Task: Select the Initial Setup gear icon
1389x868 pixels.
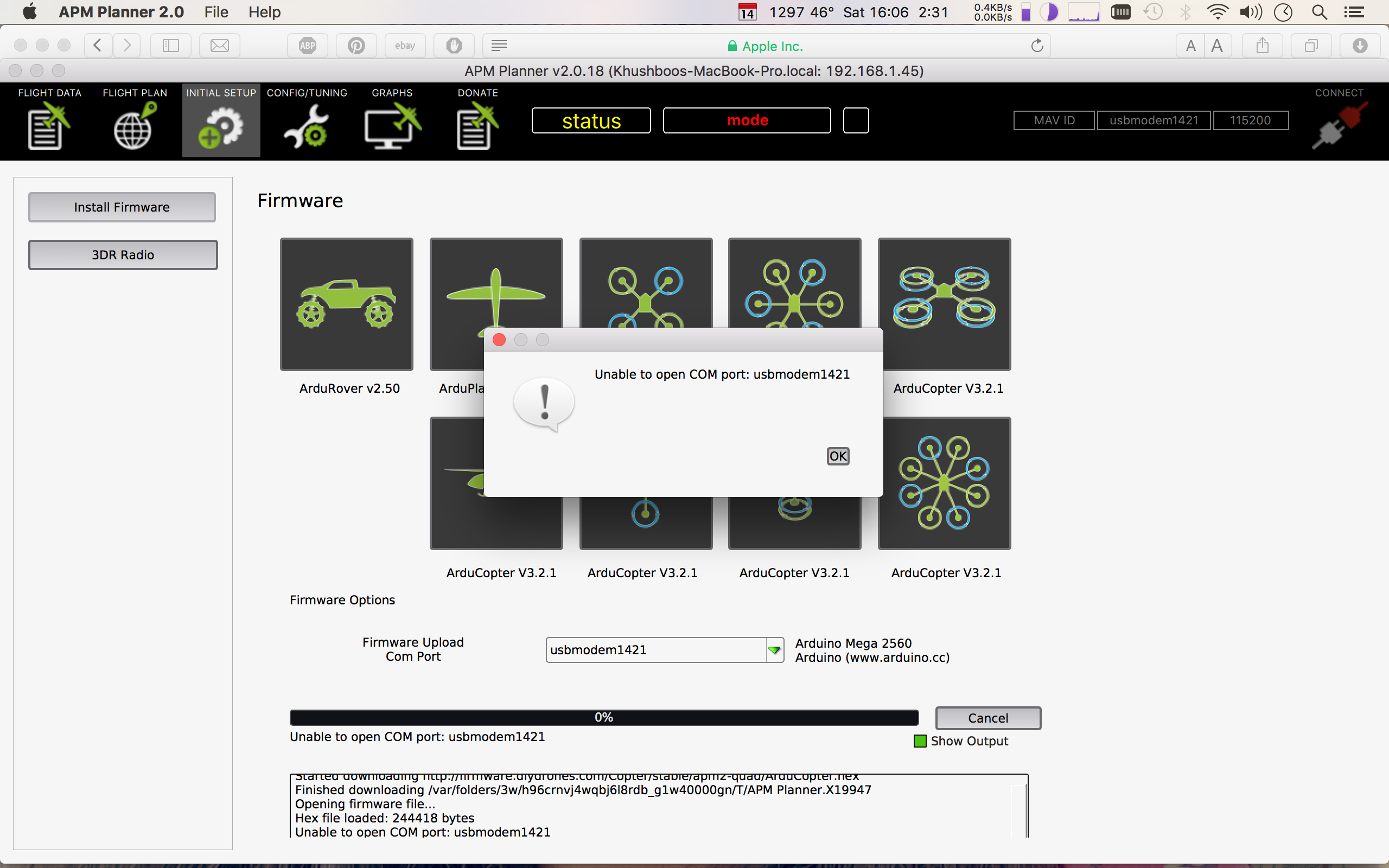Action: click(x=221, y=127)
